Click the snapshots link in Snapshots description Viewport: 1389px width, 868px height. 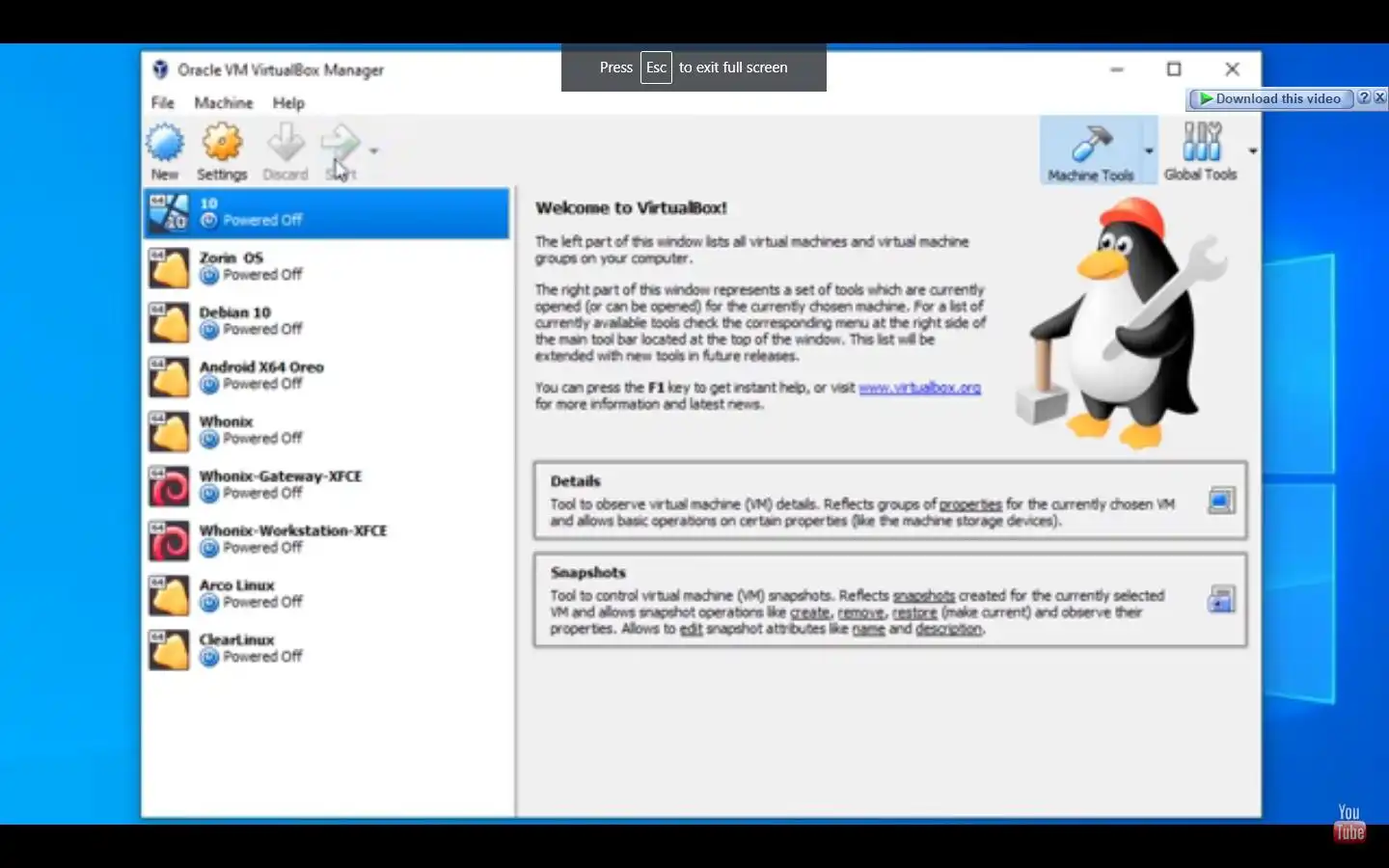(x=923, y=596)
